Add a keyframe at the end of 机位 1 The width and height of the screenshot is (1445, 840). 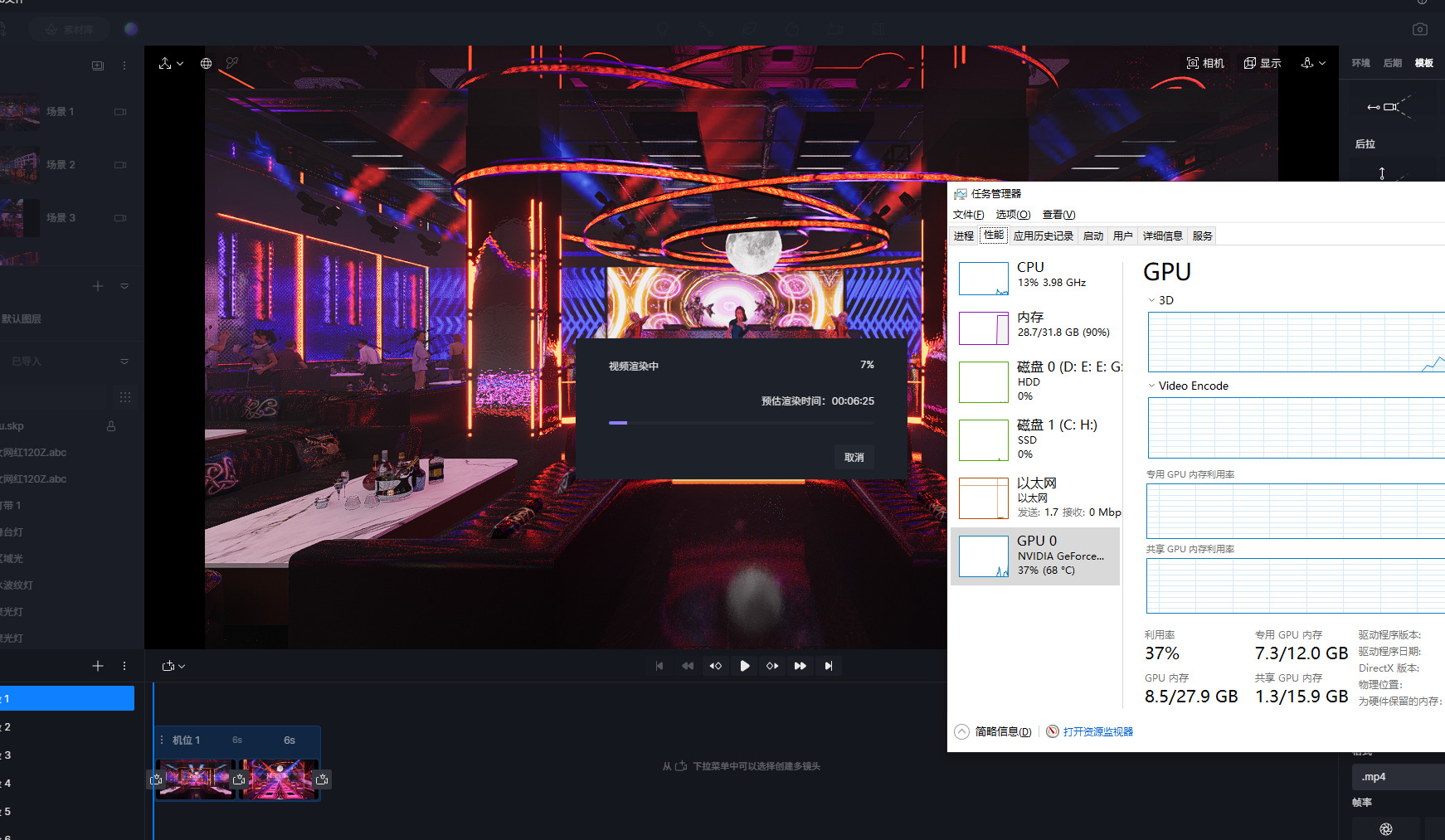[x=322, y=779]
